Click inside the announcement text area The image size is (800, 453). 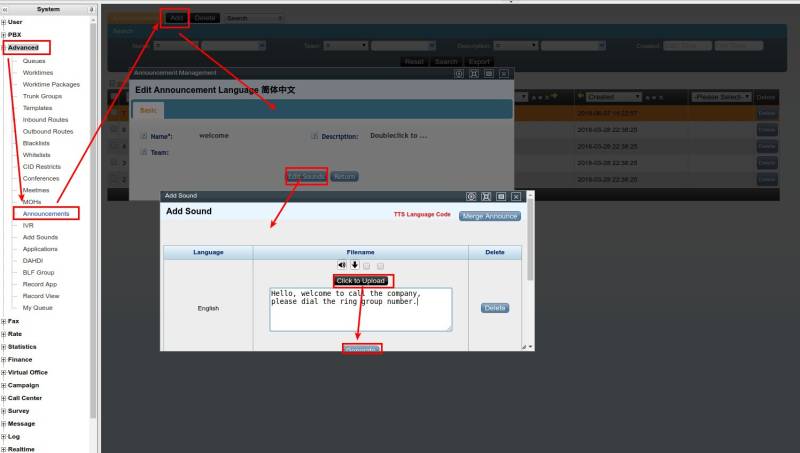[x=360, y=309]
